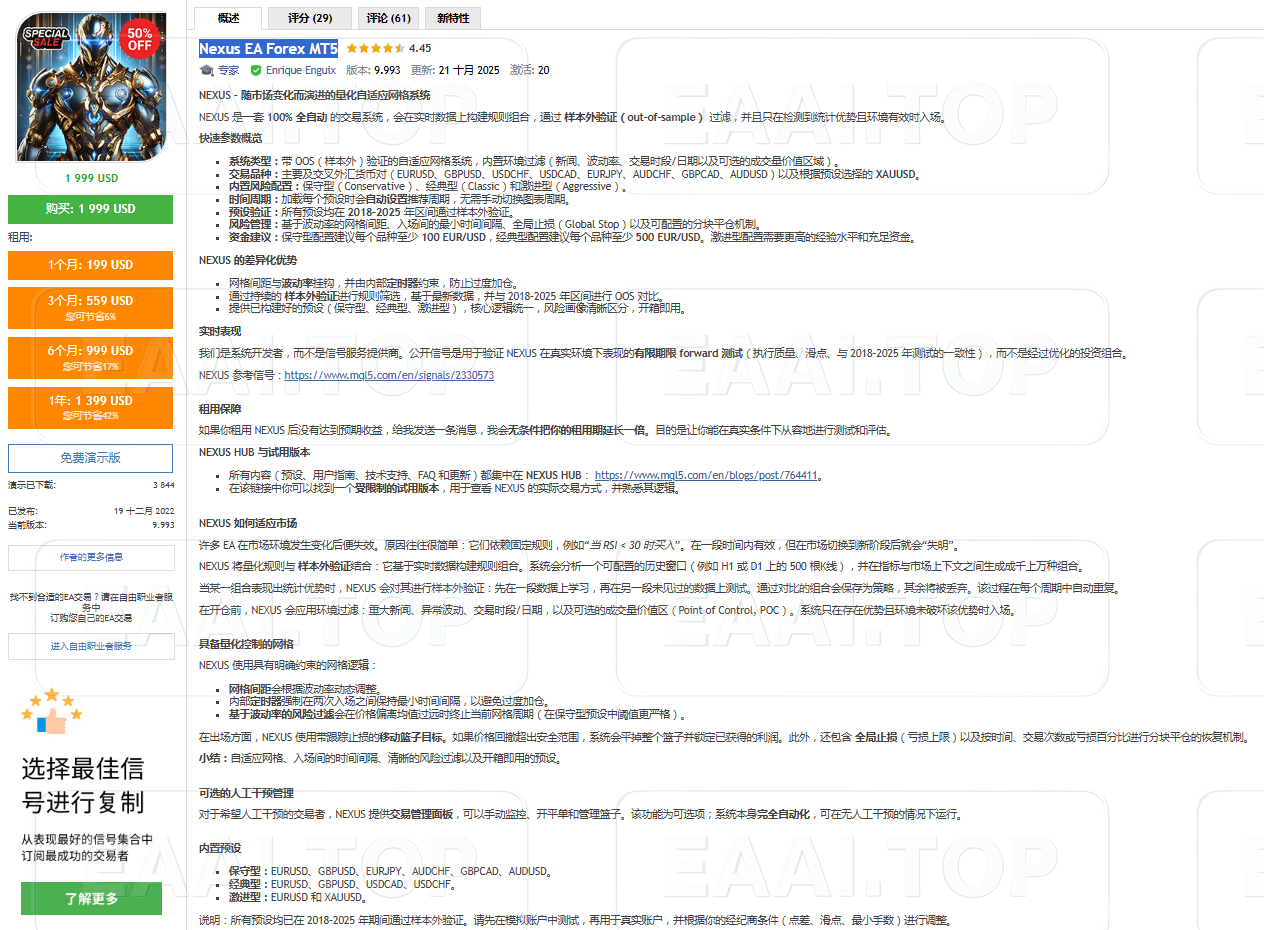Image resolution: width=1264 pixels, height=930 pixels.
Task: Click the 专家 graduation cap badge icon
Action: tap(207, 70)
